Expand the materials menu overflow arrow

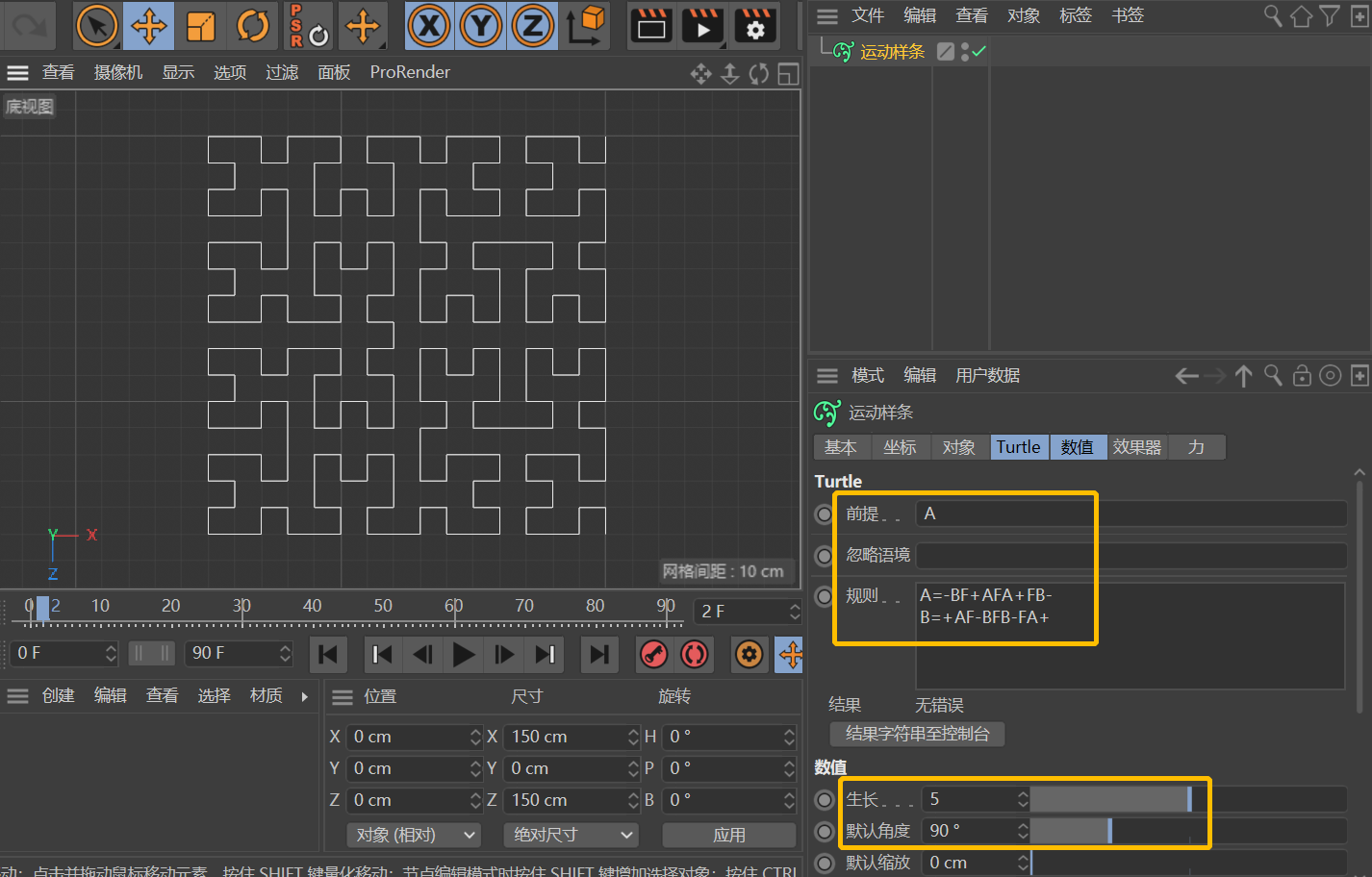coord(305,696)
